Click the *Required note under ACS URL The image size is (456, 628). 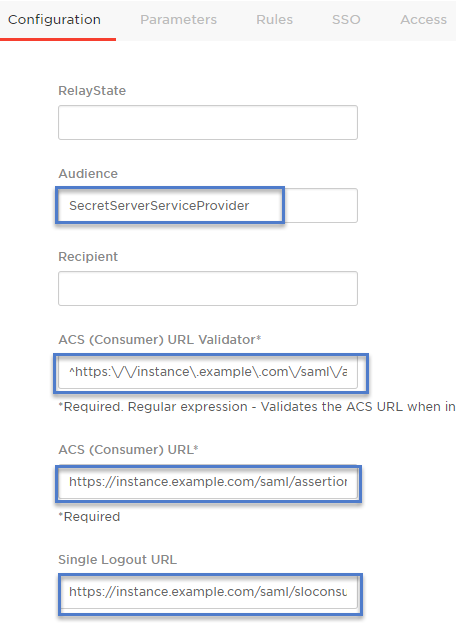89,517
